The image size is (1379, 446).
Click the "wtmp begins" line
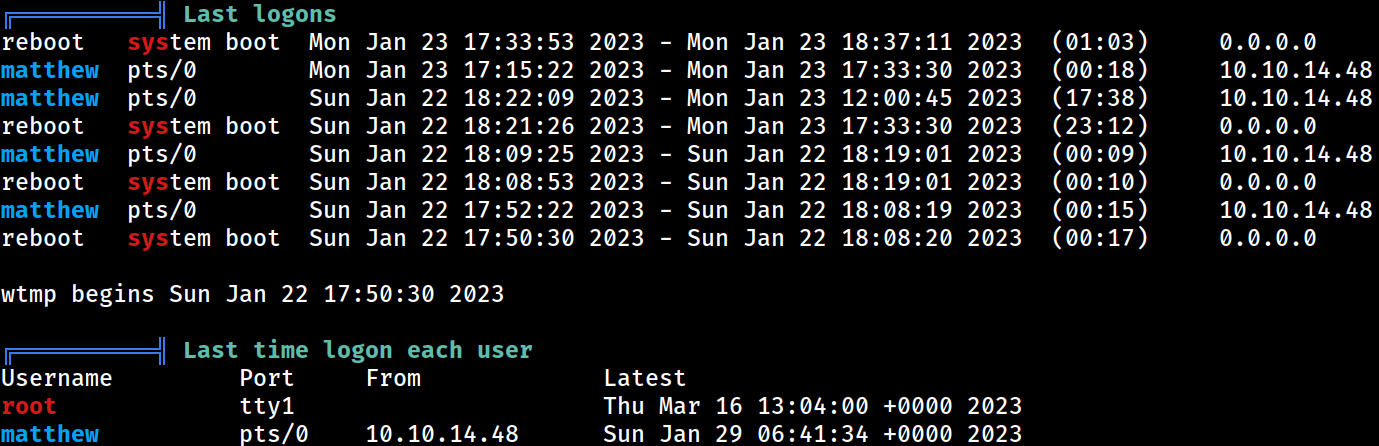[253, 295]
